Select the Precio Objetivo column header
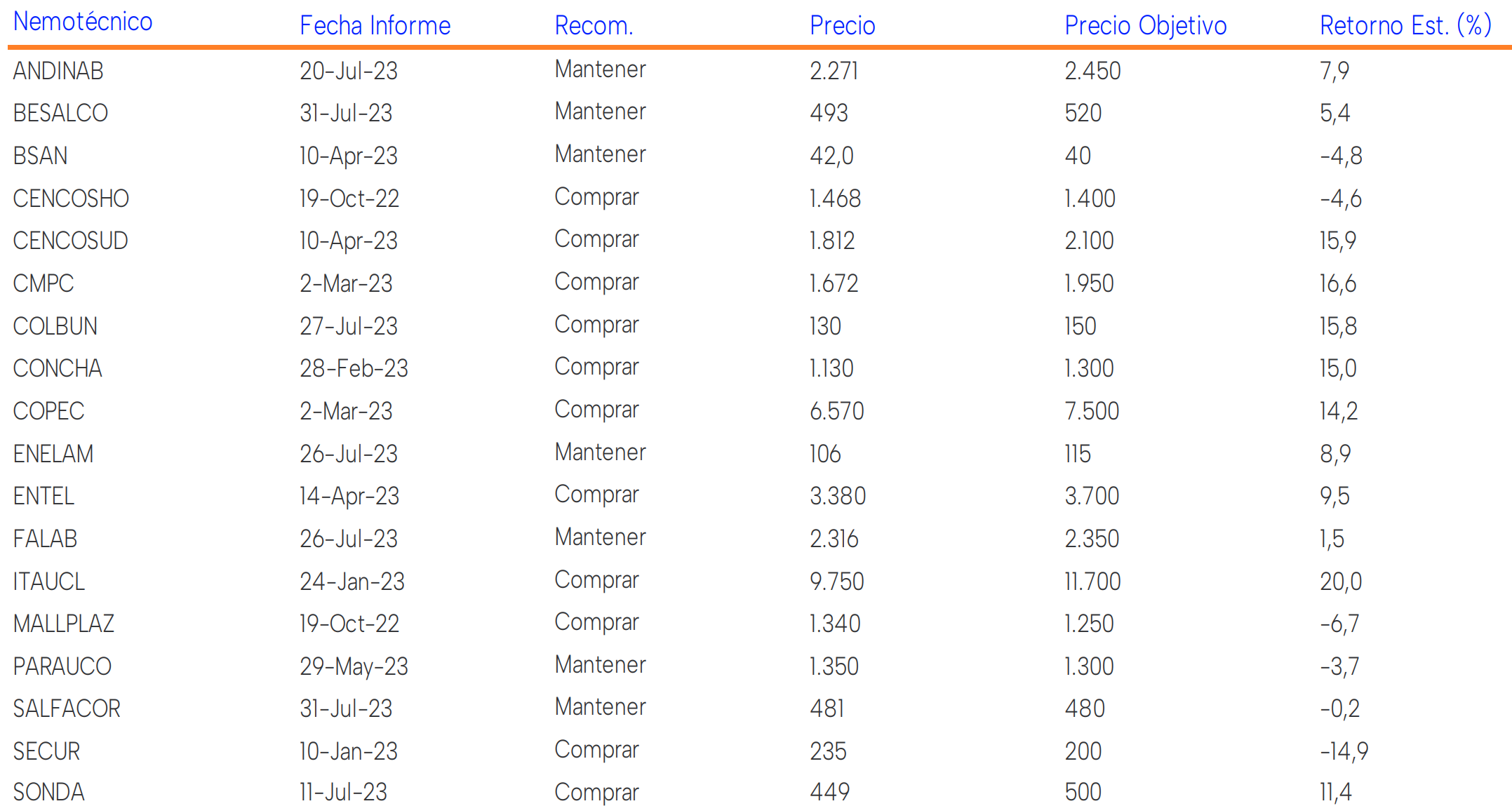Viewport: 1512px width, 806px height. (1145, 26)
